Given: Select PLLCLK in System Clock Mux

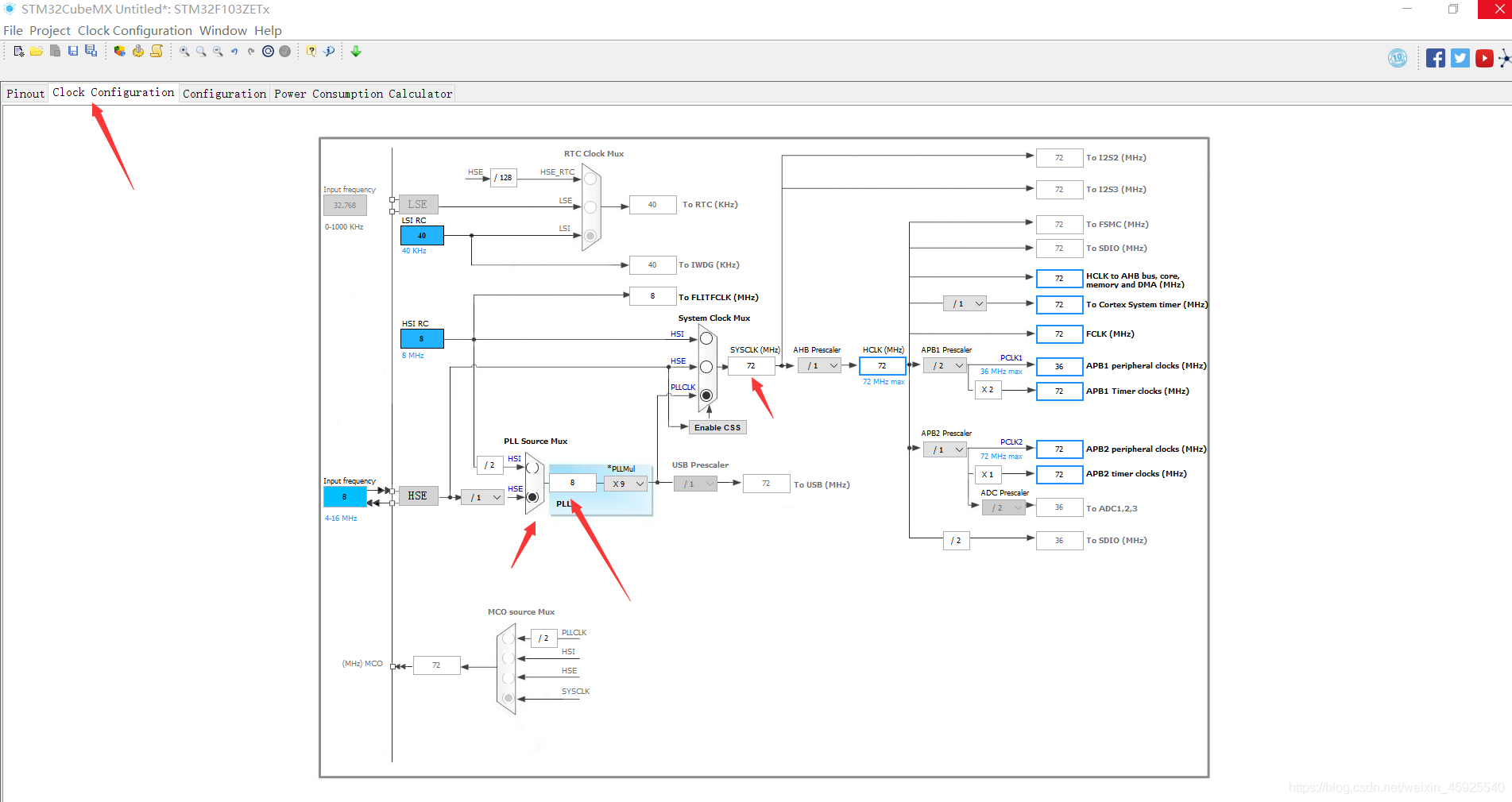Looking at the screenshot, I should pyautogui.click(x=706, y=395).
